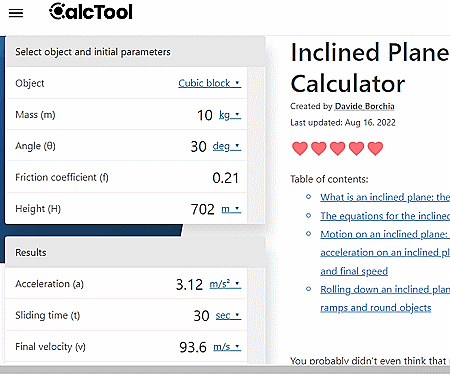Rate with the first heart icon
The width and height of the screenshot is (450, 375).
(300, 148)
